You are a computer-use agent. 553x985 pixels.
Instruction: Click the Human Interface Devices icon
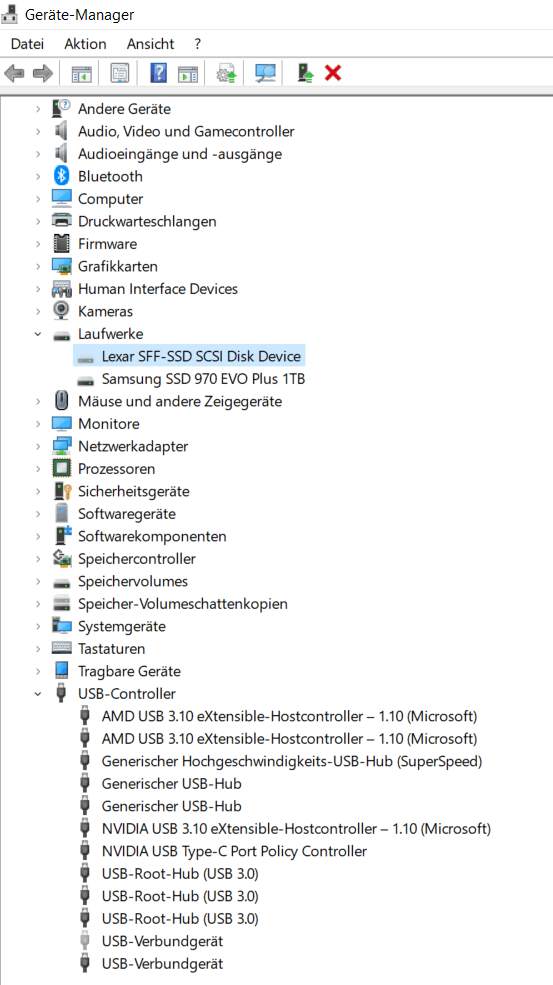coord(62,289)
